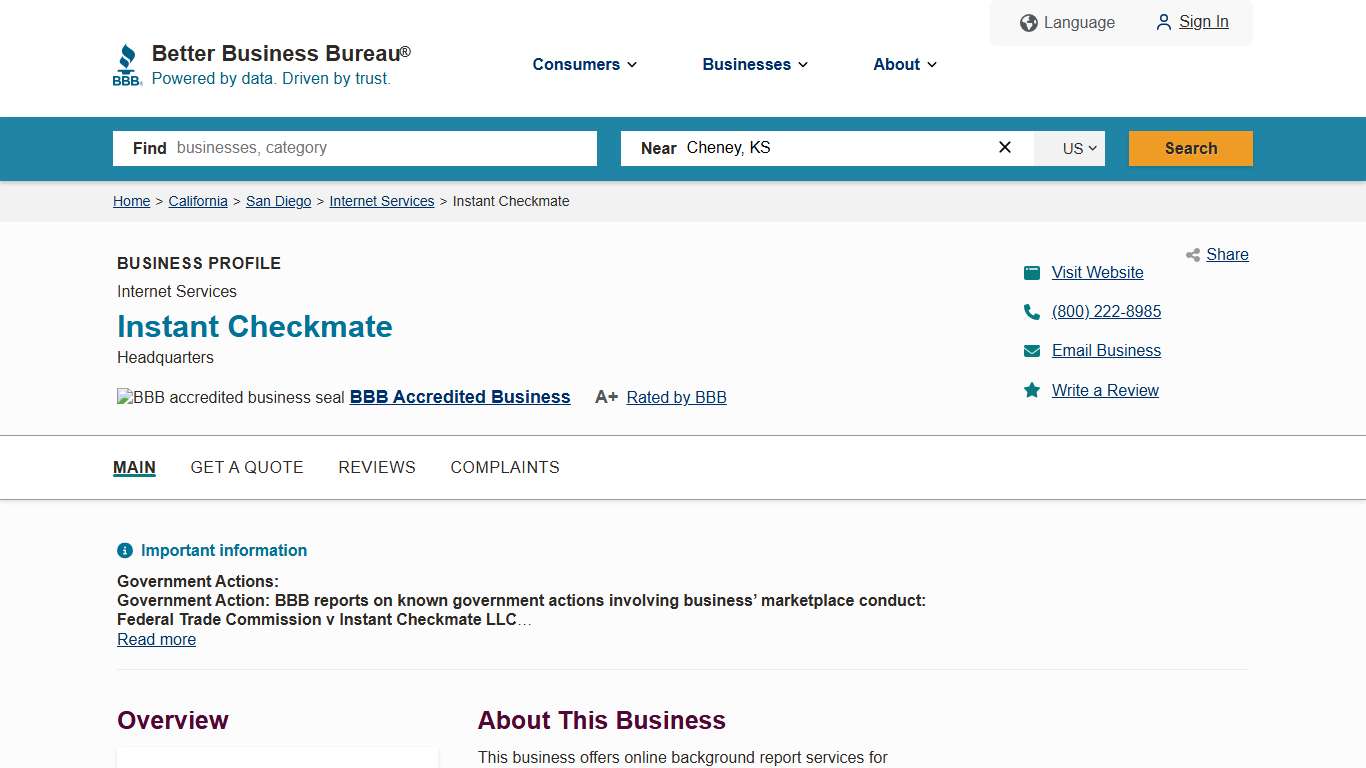Click the Sign In person icon
The image size is (1366, 768).
(x=1163, y=22)
